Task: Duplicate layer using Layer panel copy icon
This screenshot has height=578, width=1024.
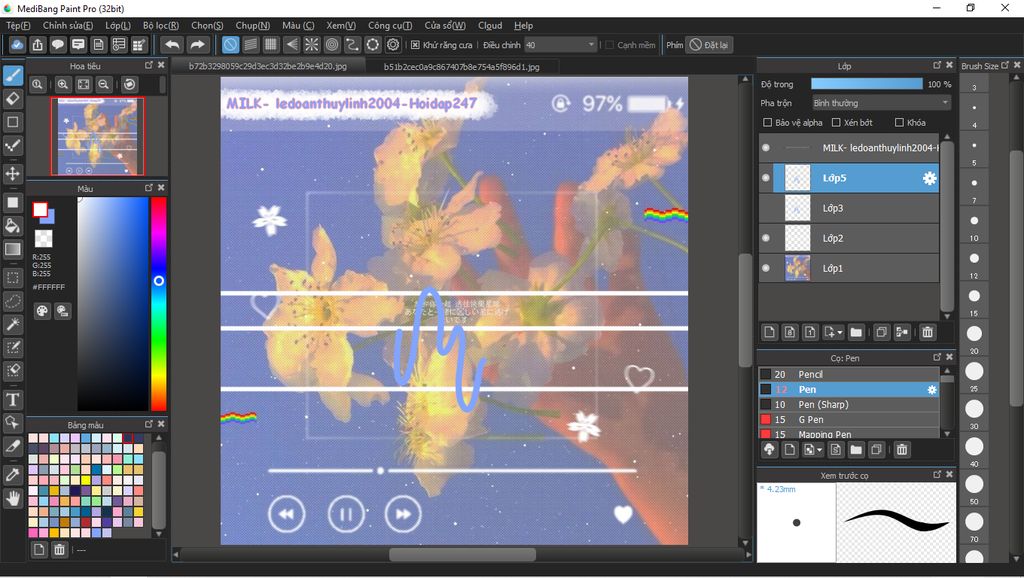Action: (x=881, y=332)
